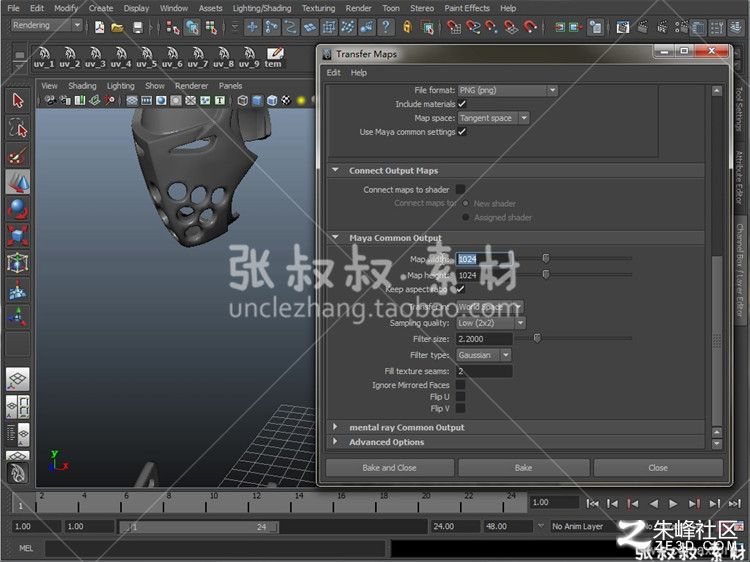Viewport: 750px width, 562px height.
Task: Adjust the Map width slider handle
Action: pos(546,258)
